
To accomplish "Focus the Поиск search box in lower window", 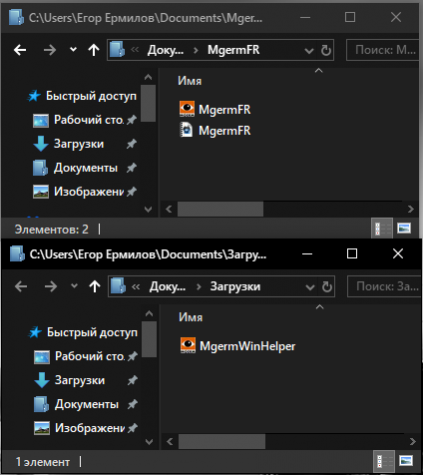I will click(385, 286).
